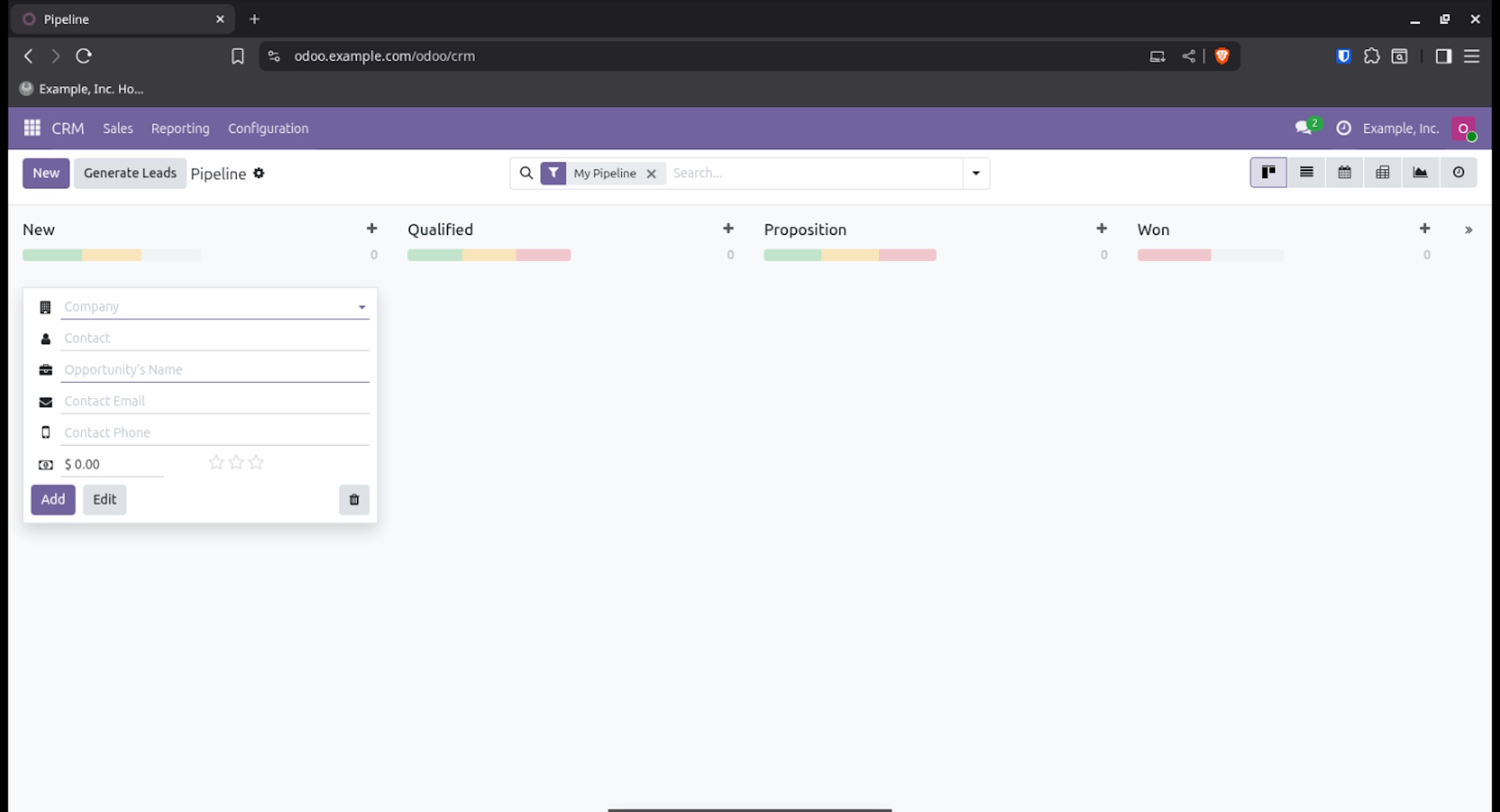Click the Generate Leads button
Image resolution: width=1500 pixels, height=812 pixels.
click(x=129, y=173)
